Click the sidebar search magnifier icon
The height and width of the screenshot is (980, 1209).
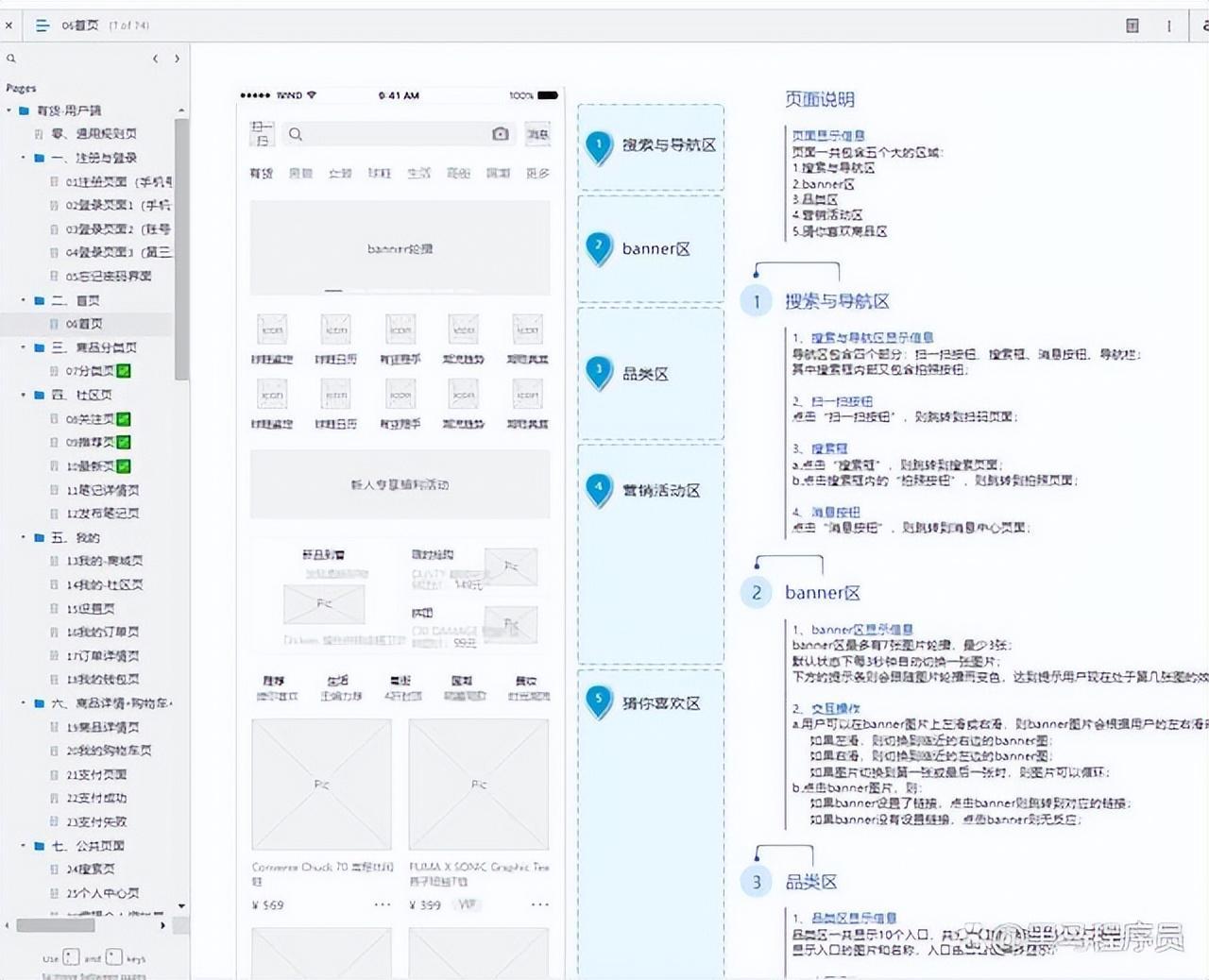11,59
